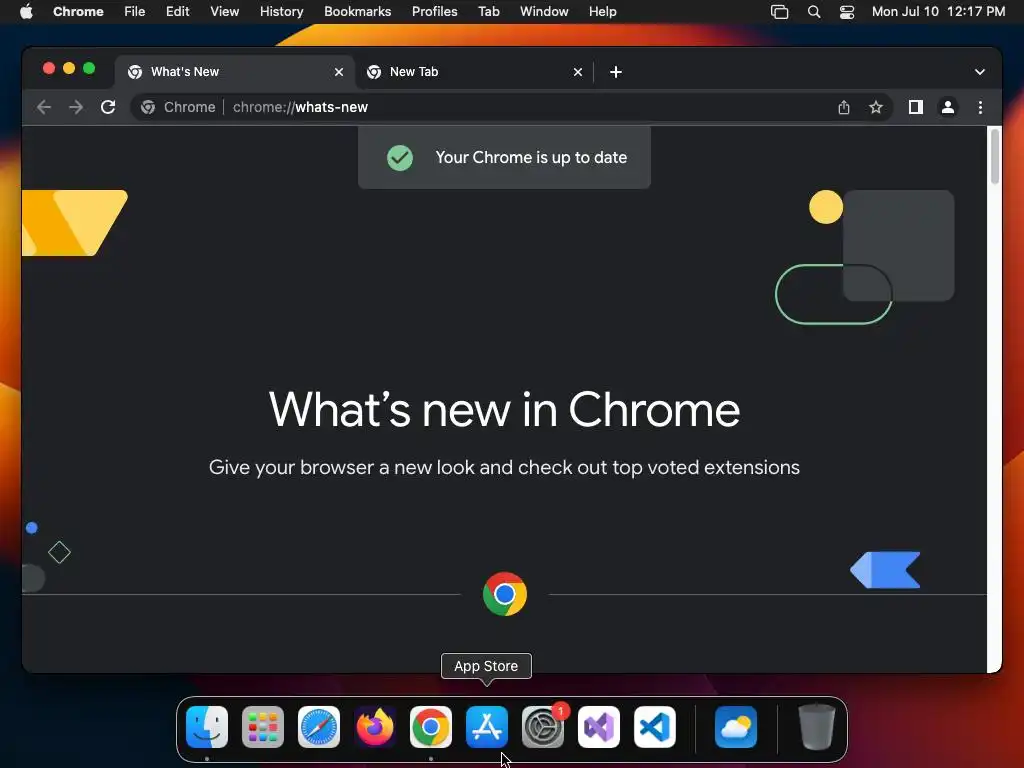Share this page via share icon

[844, 107]
